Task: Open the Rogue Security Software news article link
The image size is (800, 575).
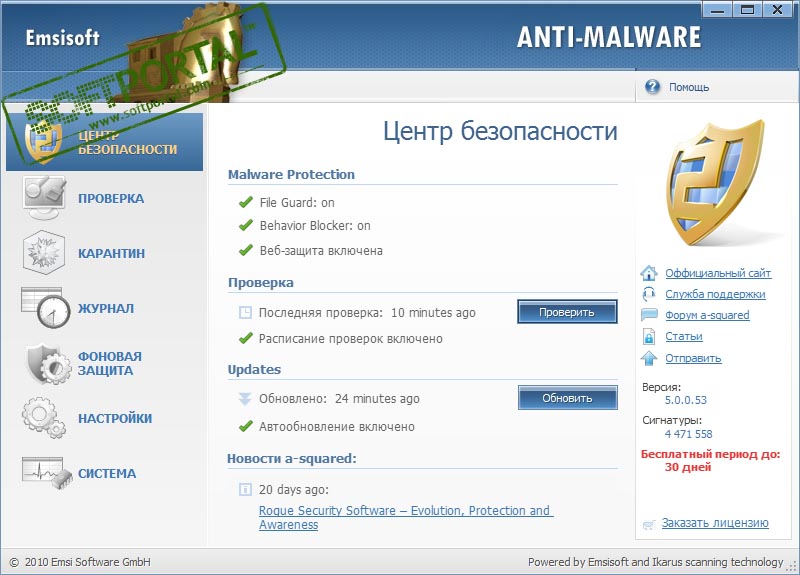Action: 406,517
